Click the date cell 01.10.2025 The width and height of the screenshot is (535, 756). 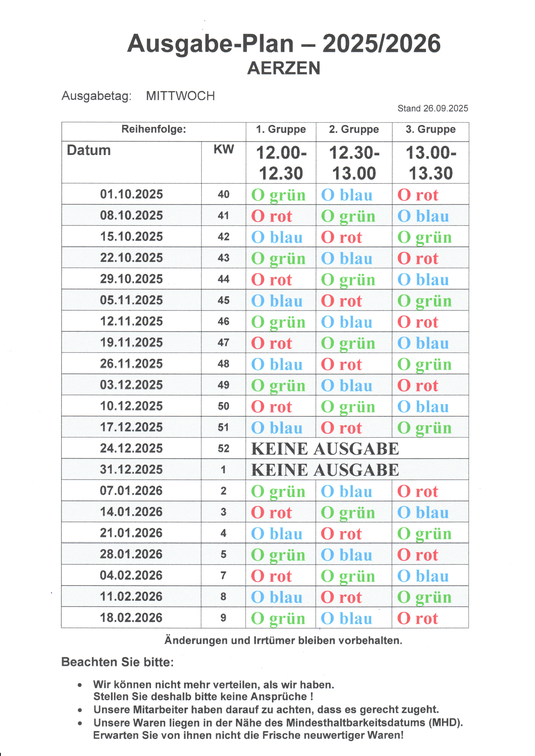131,194
